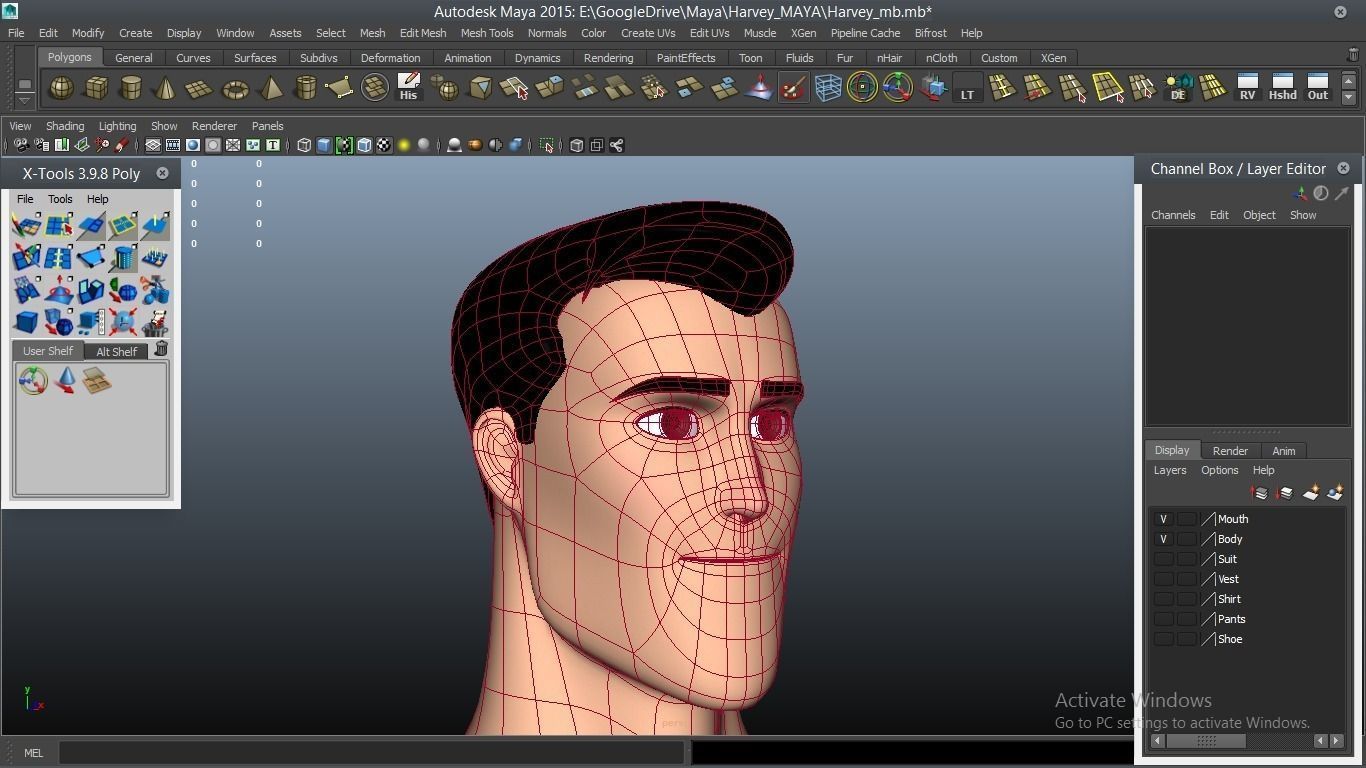This screenshot has height=768, width=1366.
Task: Select the sculpt geometry brush shelf icon
Action: (793, 88)
